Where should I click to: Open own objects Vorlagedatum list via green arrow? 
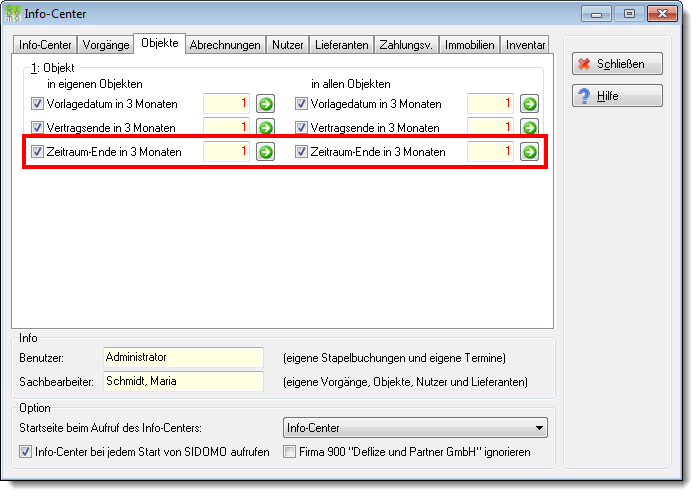(265, 104)
